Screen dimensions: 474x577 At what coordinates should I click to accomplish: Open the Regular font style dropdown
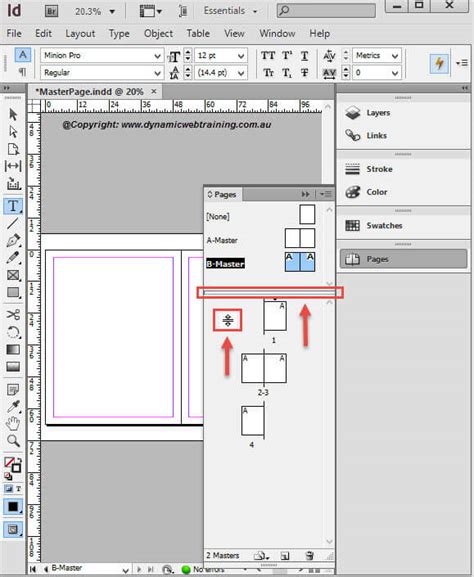point(157,73)
